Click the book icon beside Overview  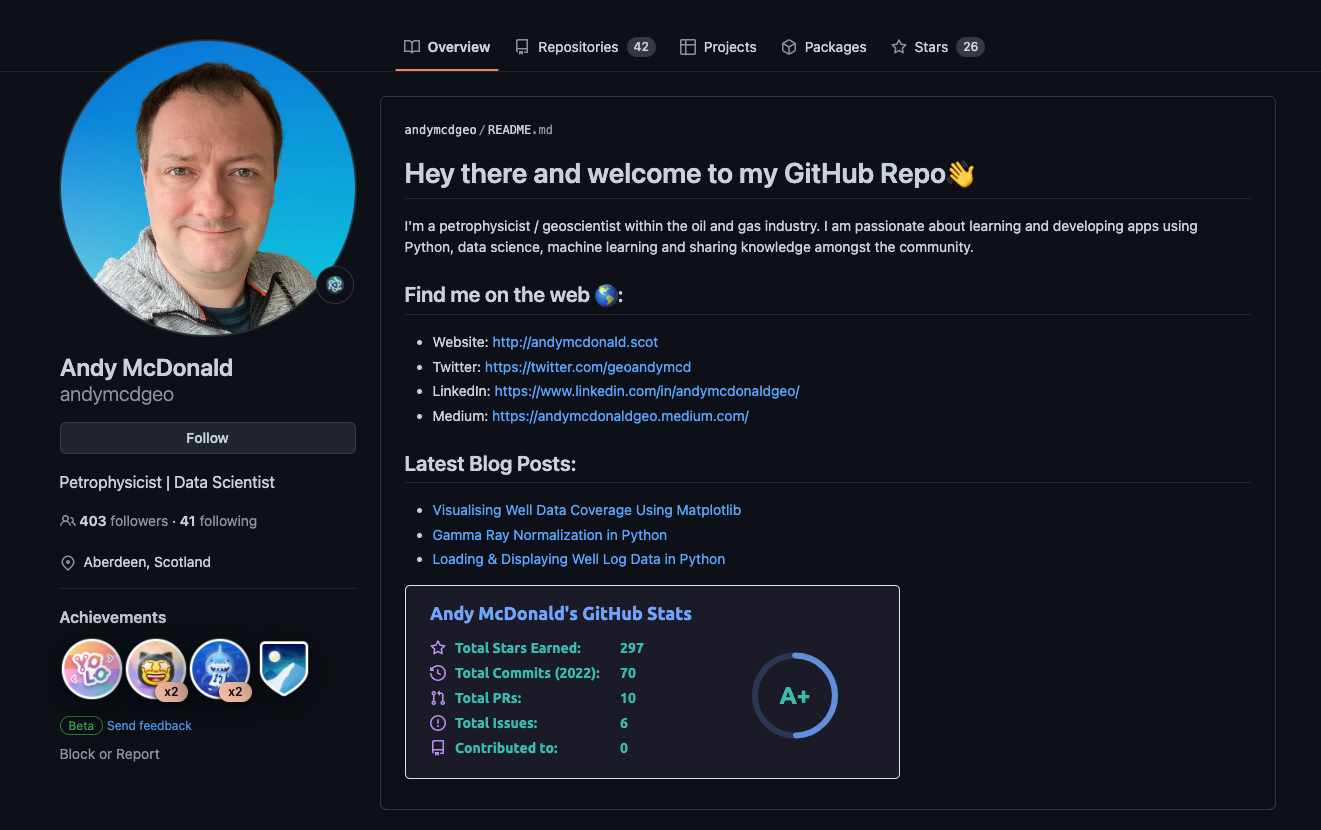412,47
